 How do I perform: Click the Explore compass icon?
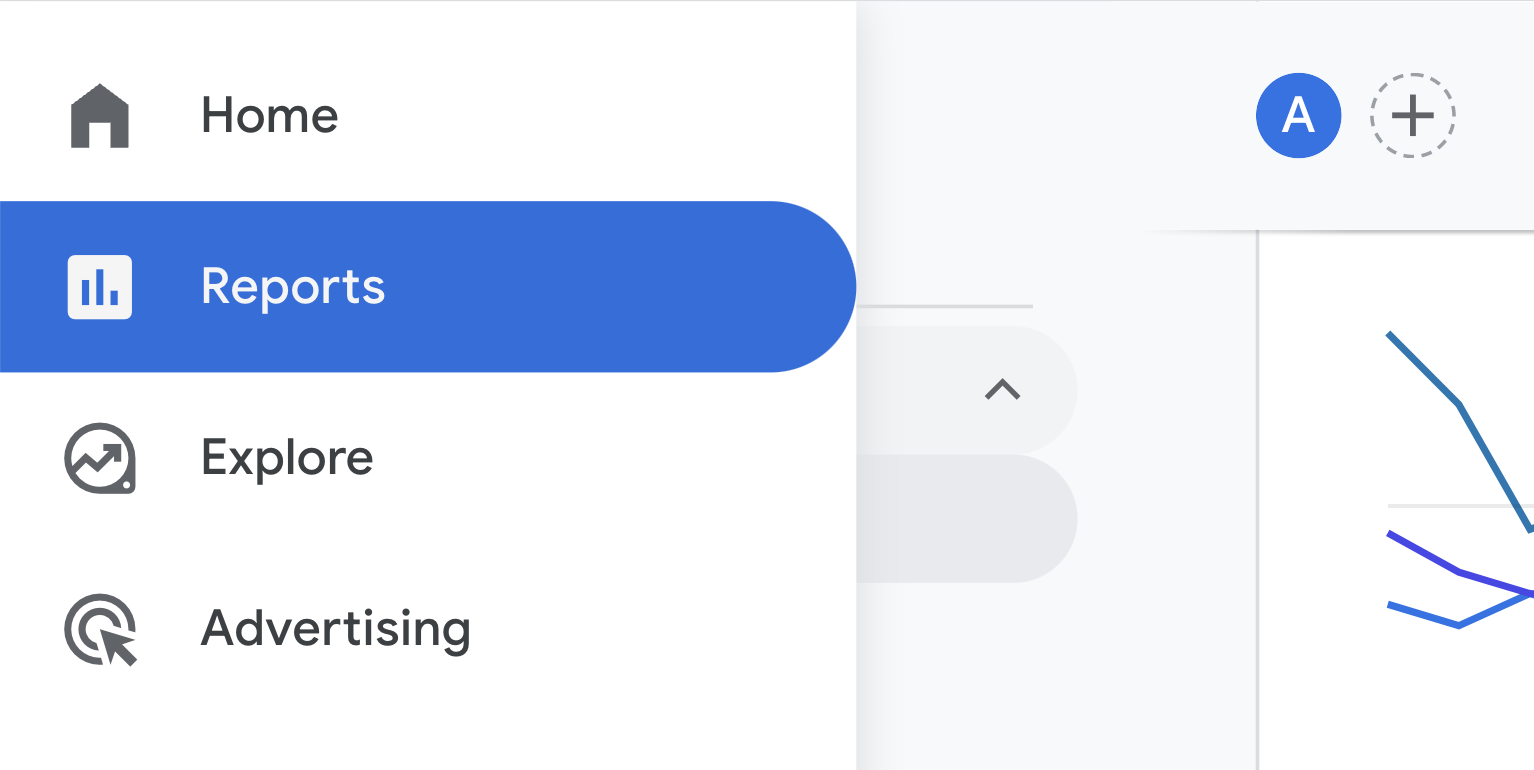[x=100, y=458]
